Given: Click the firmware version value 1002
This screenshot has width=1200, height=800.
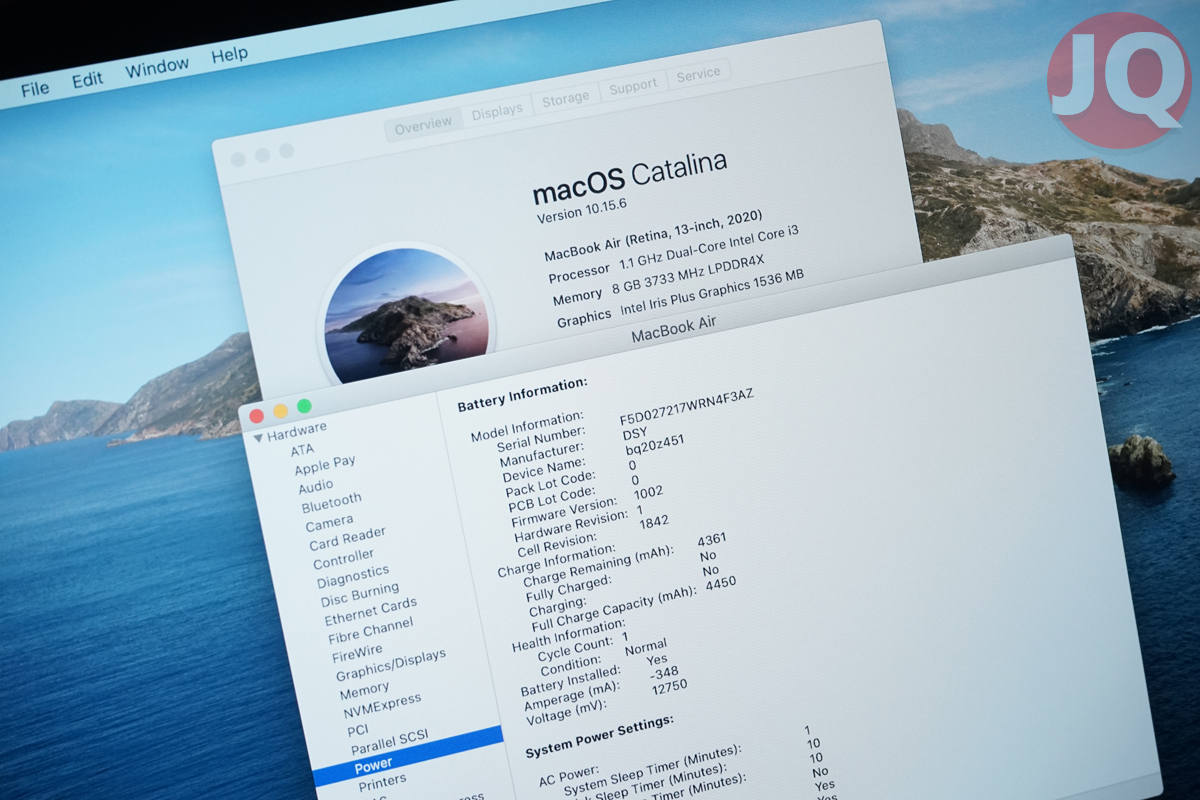Looking at the screenshot, I should click(648, 494).
